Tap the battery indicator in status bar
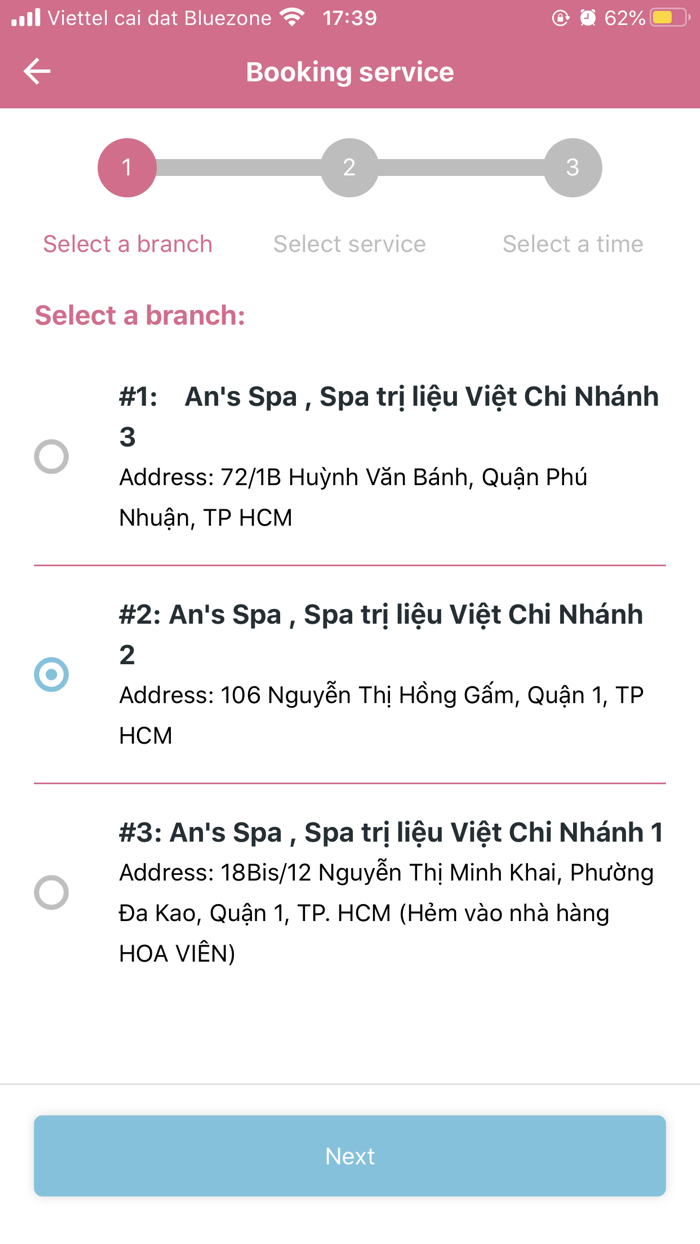 pyautogui.click(x=668, y=16)
